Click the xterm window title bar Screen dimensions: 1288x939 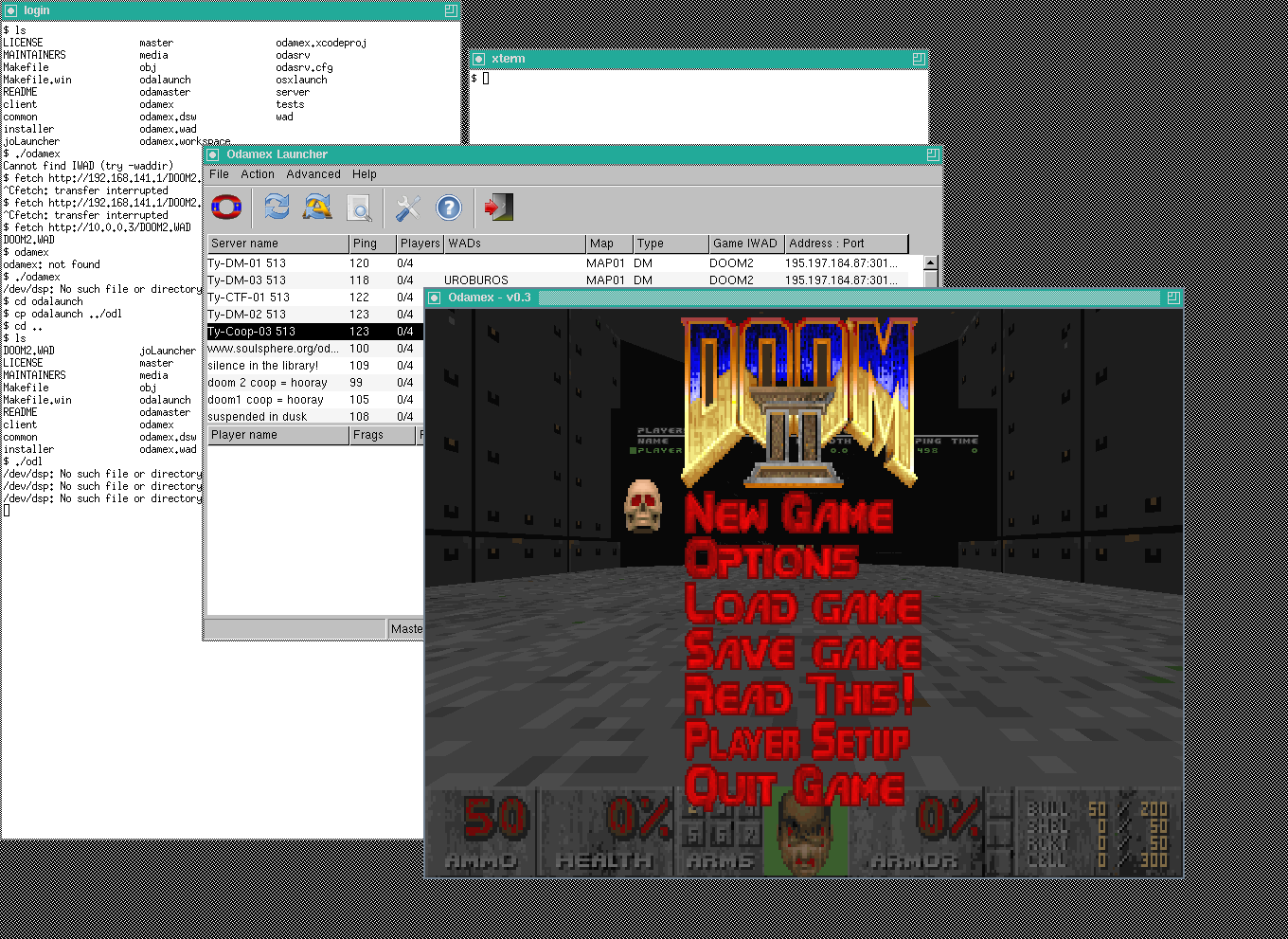(699, 59)
